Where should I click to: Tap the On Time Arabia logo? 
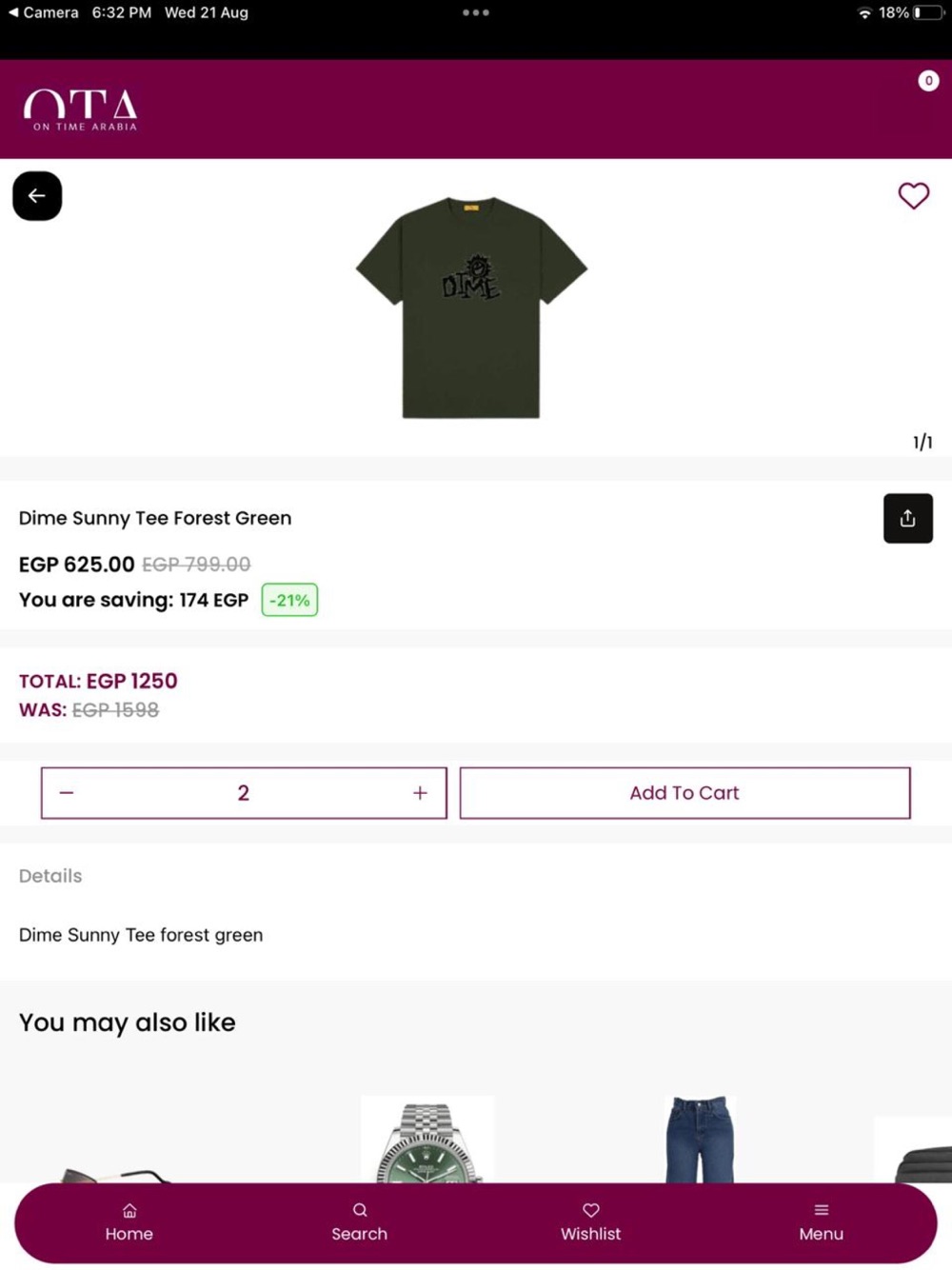[x=82, y=109]
